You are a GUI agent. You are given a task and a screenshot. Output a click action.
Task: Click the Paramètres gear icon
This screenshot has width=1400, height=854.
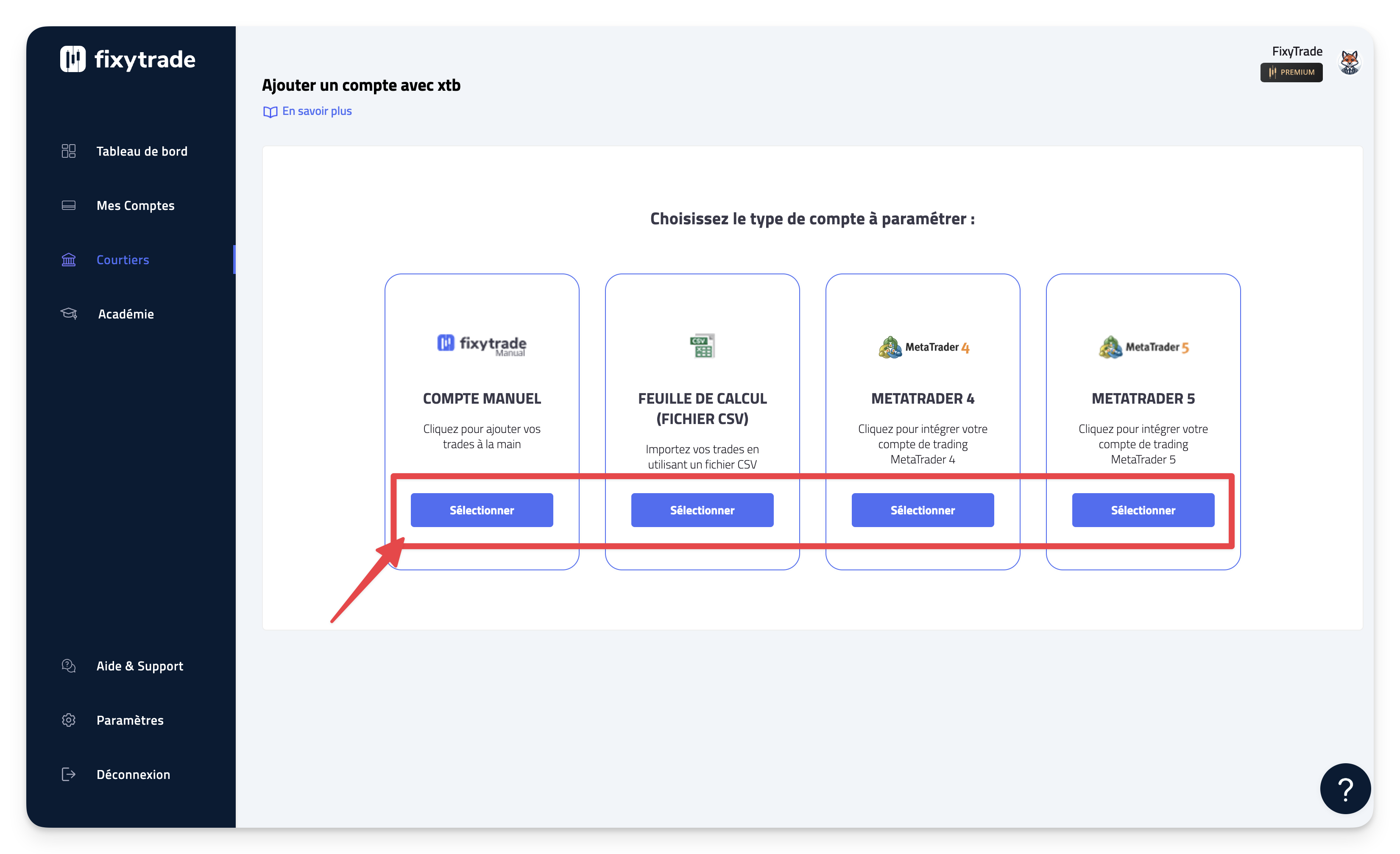68,720
